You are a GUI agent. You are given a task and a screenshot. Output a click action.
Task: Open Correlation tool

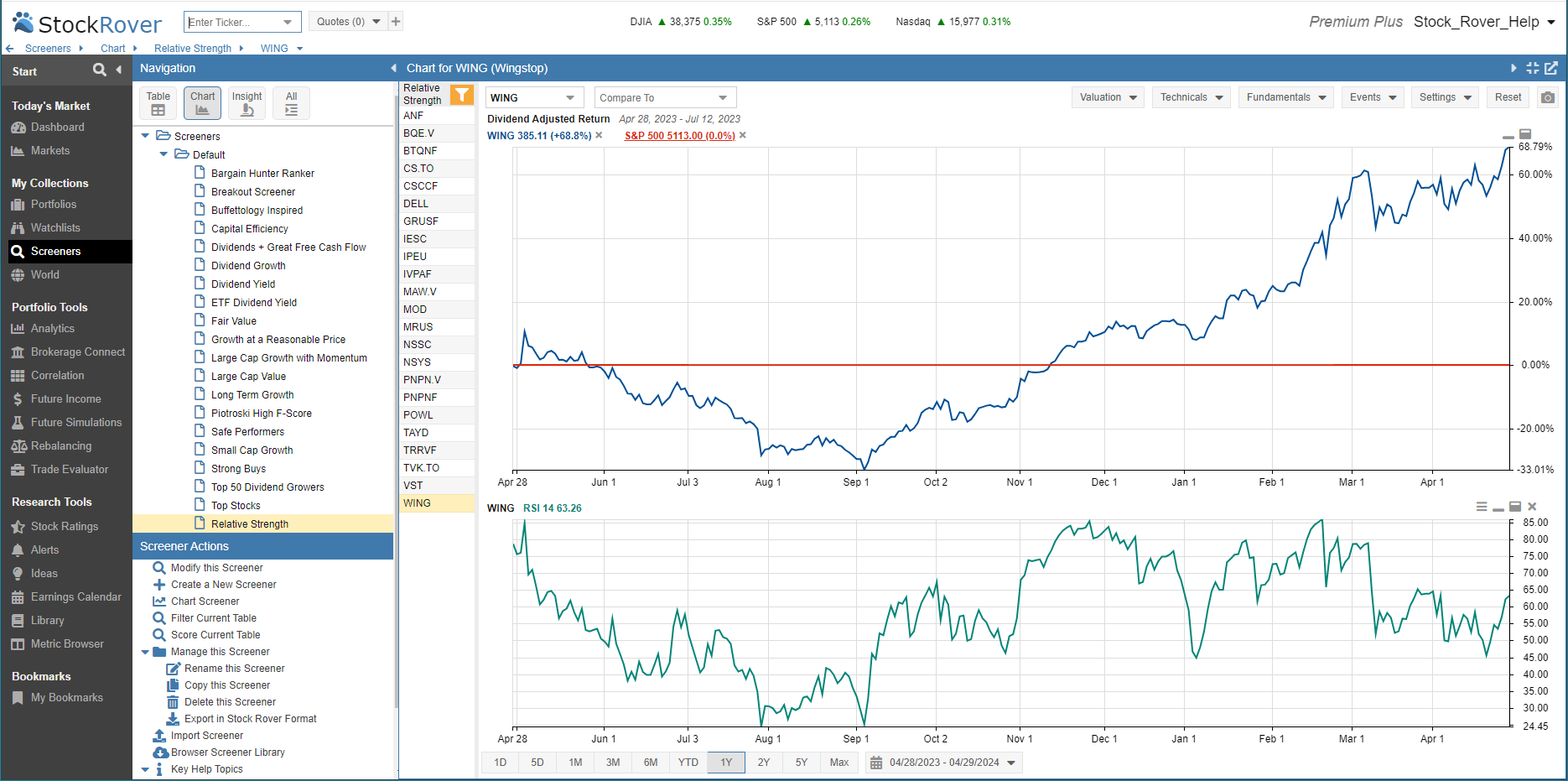[57, 376]
